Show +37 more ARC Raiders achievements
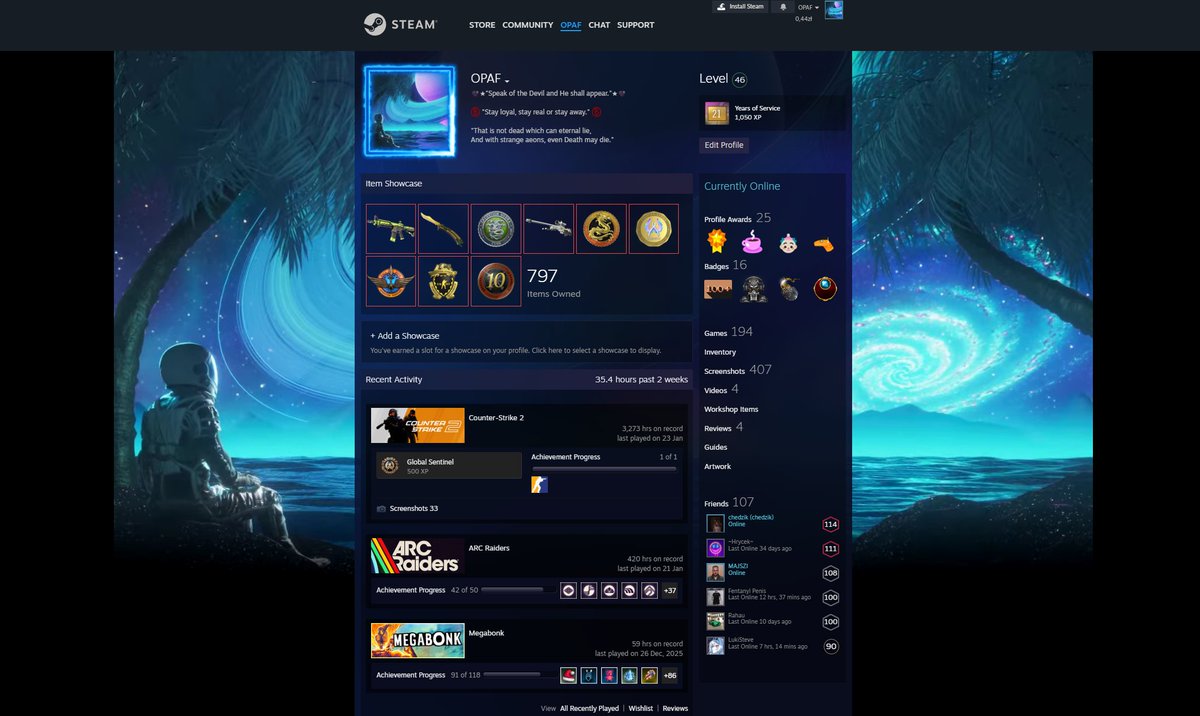This screenshot has height=716, width=1200. [x=670, y=590]
